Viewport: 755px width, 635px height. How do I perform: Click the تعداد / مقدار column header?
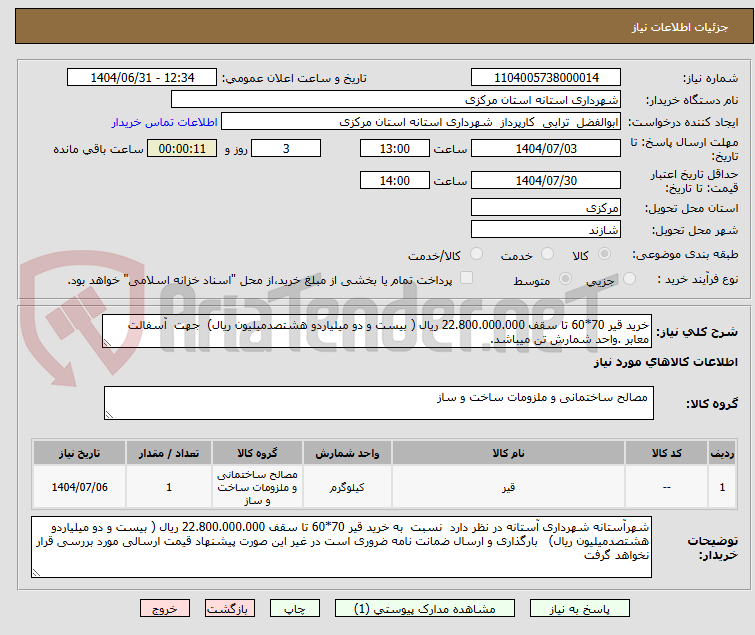169,453
